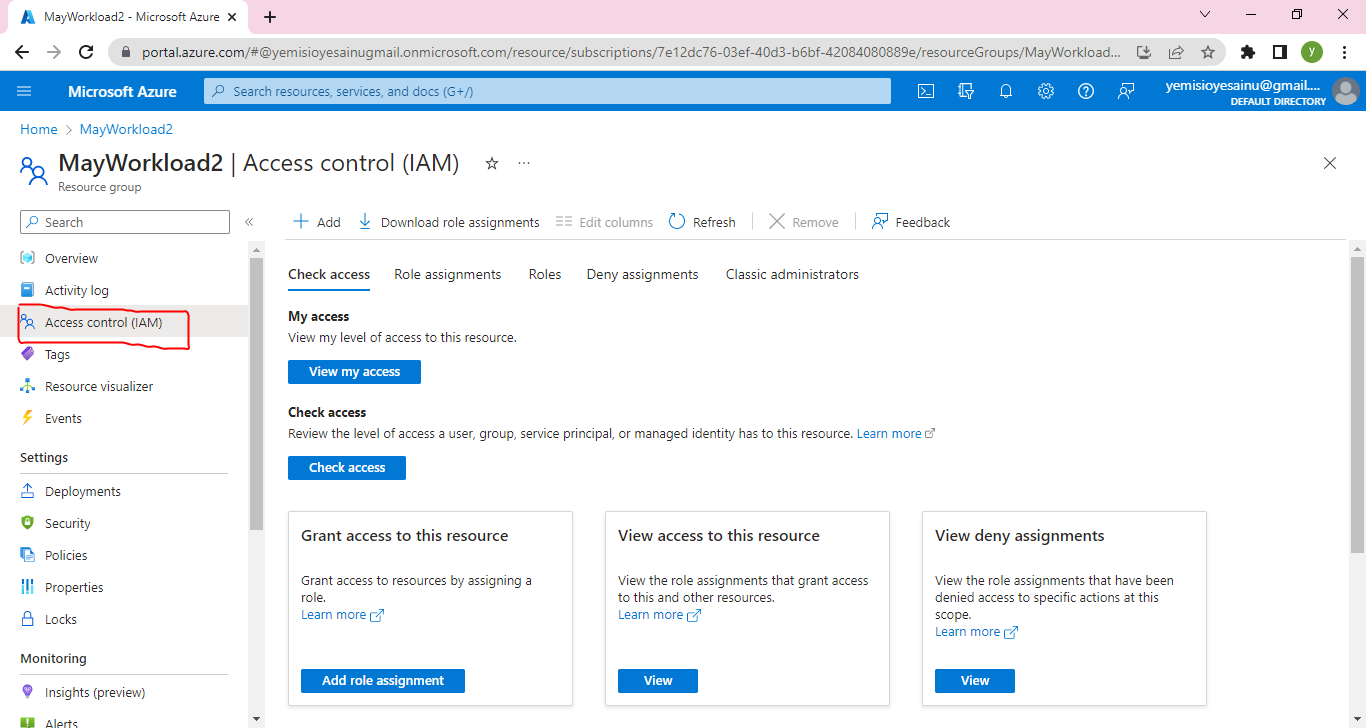1366x728 pixels.
Task: Open the Help question mark icon
Action: coord(1086,91)
